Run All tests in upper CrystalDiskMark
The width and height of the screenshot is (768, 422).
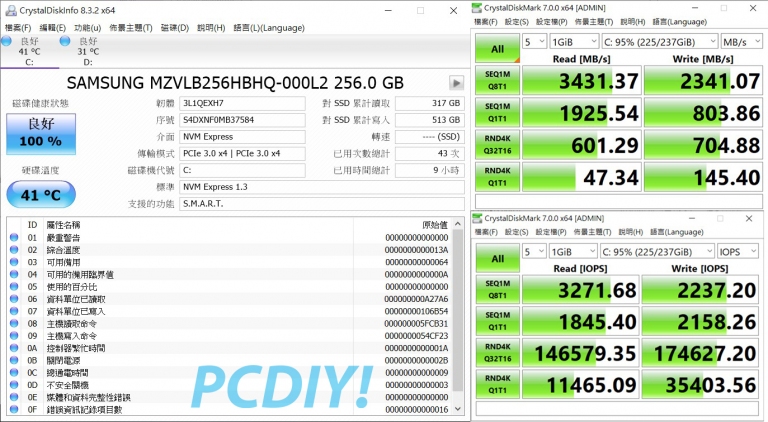(498, 48)
